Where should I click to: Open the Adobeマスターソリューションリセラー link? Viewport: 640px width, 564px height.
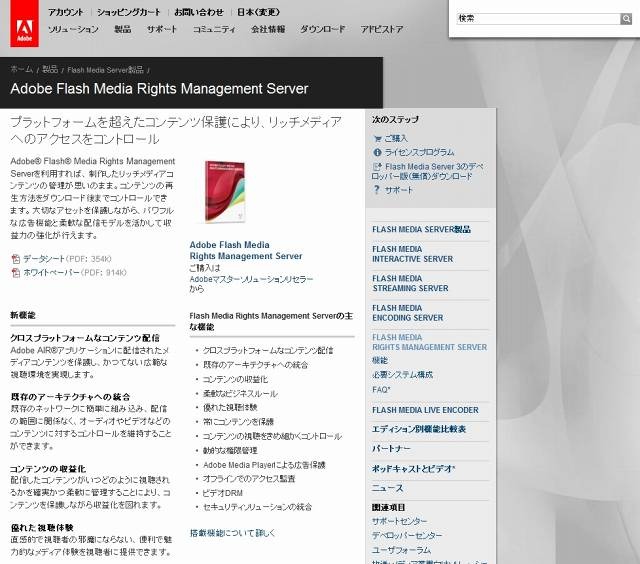(251, 280)
